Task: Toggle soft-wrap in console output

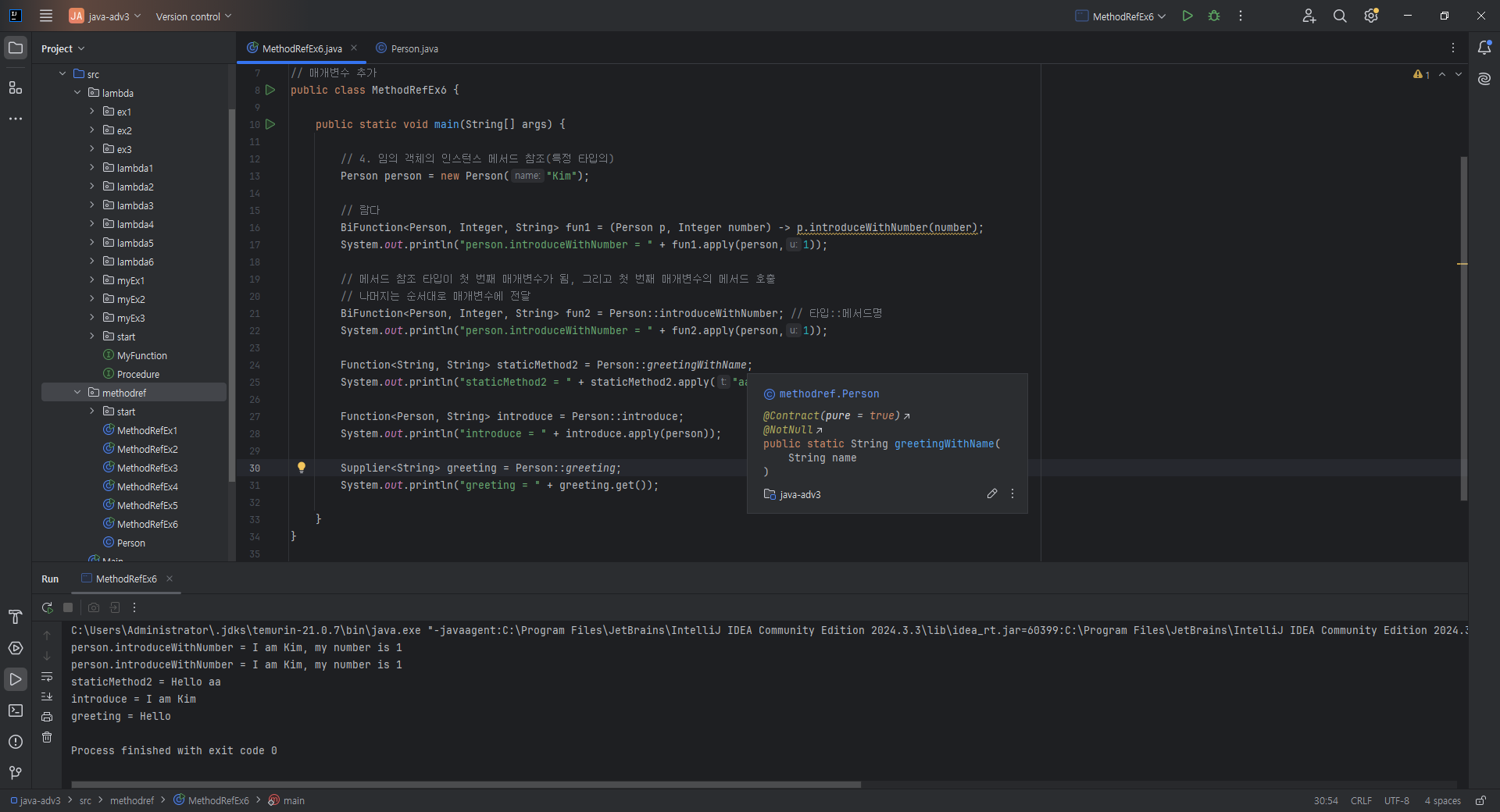Action: click(47, 676)
